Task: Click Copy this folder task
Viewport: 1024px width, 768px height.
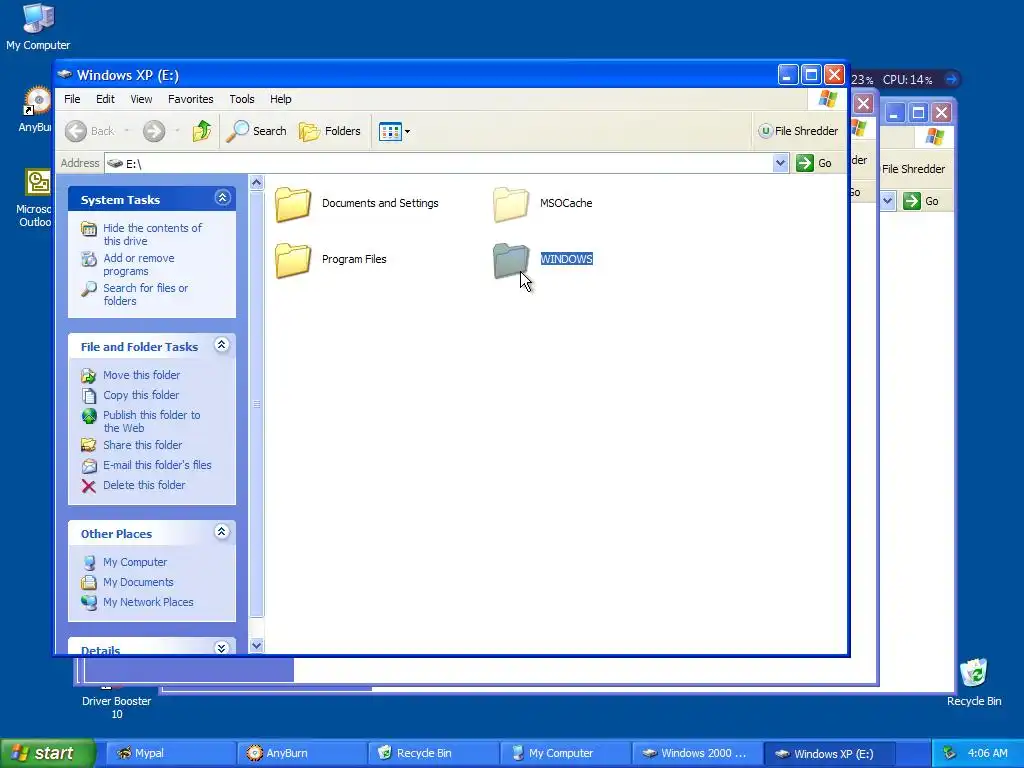Action: pos(141,395)
